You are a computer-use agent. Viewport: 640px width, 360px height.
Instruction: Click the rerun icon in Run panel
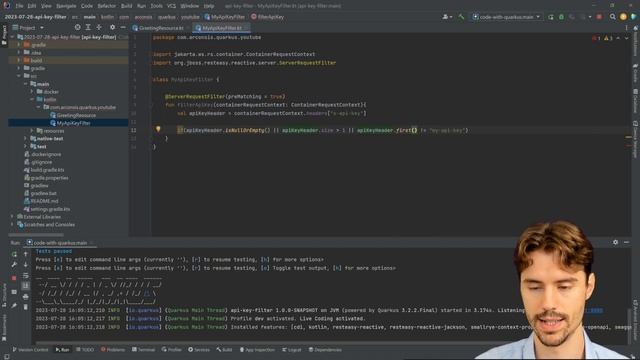pyautogui.click(x=14, y=254)
